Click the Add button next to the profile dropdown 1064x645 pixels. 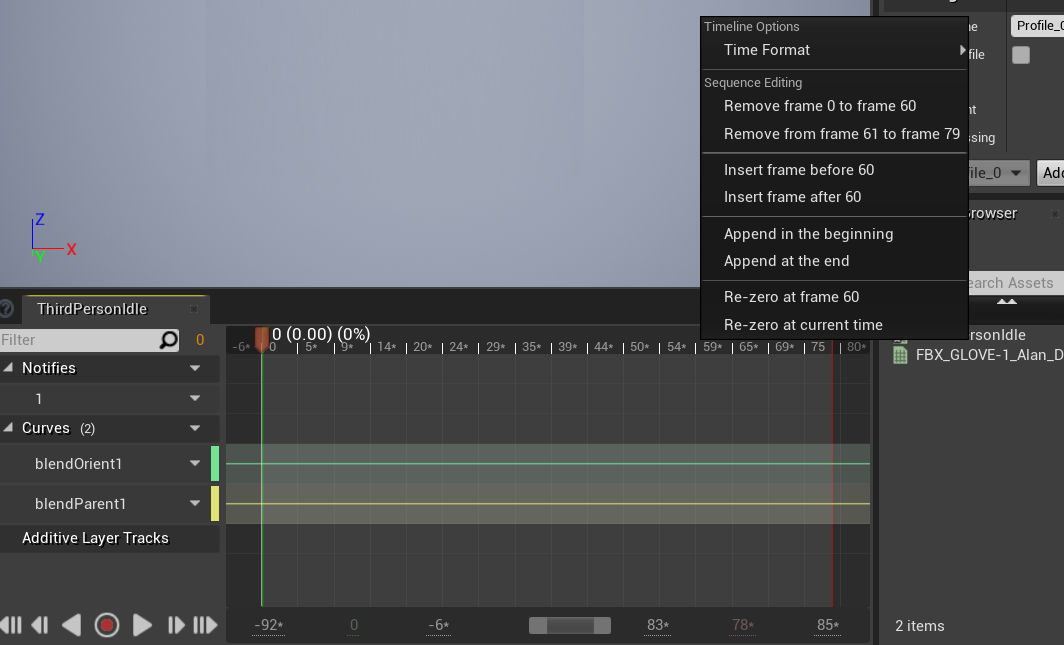(1050, 173)
